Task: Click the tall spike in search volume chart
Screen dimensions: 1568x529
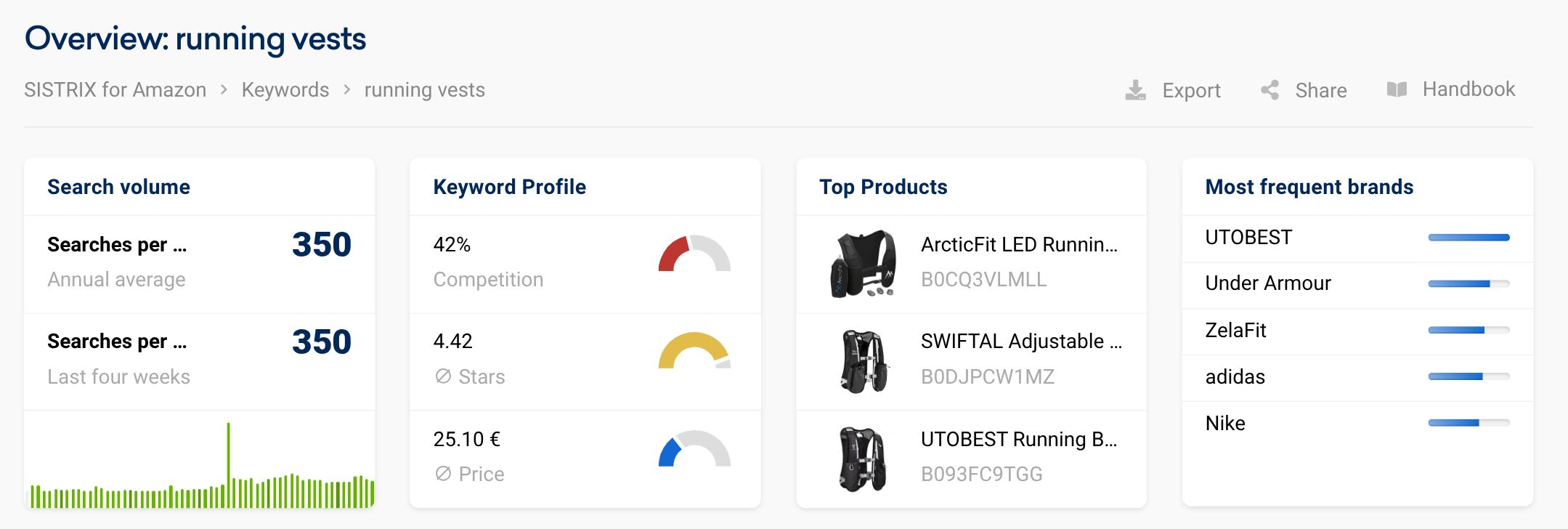Action: coord(228,464)
